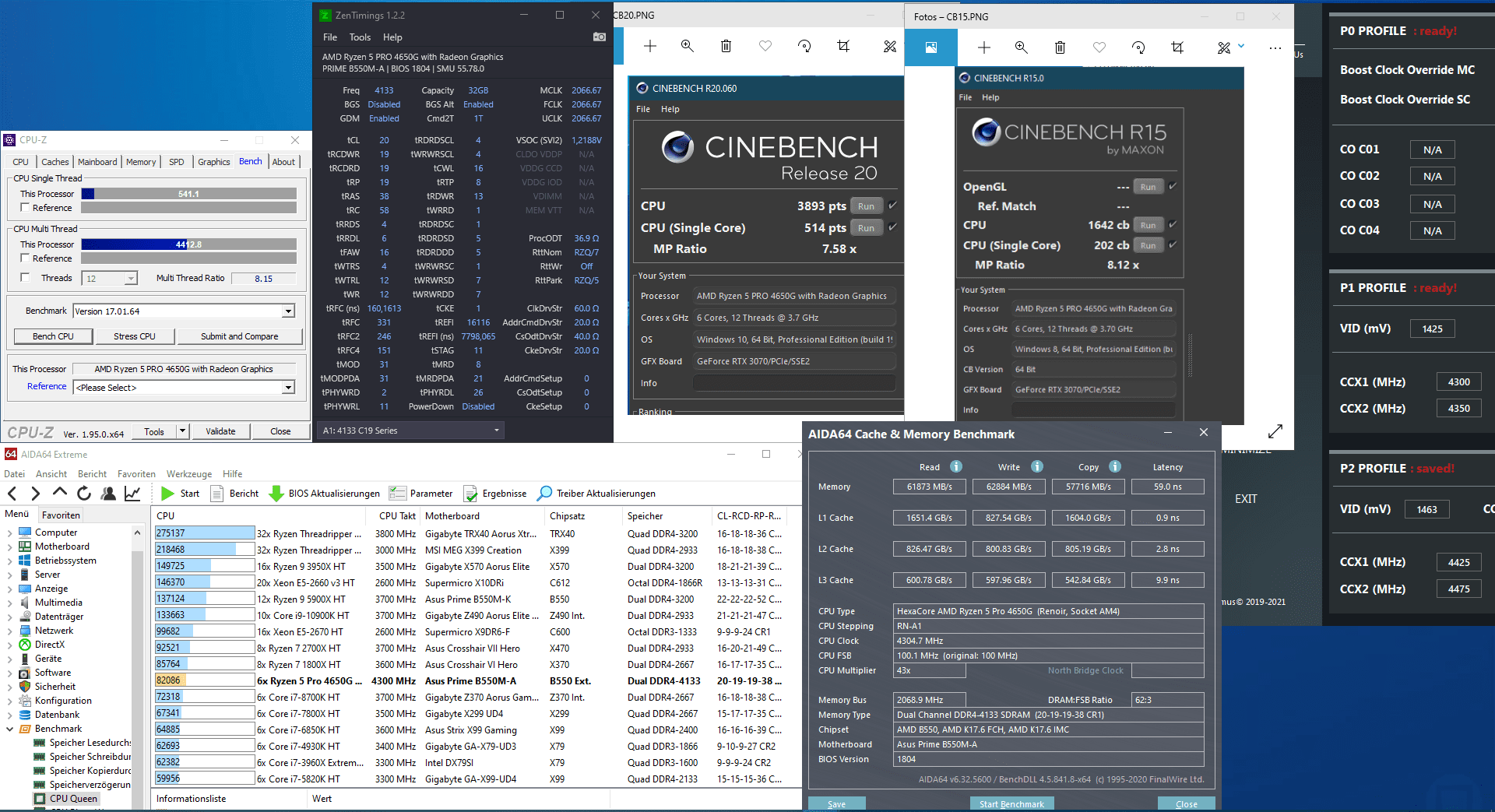Toggle CPU (Single Core) checkmark in Cinebench R15
Viewport: 1495px width, 812px height.
1173,244
